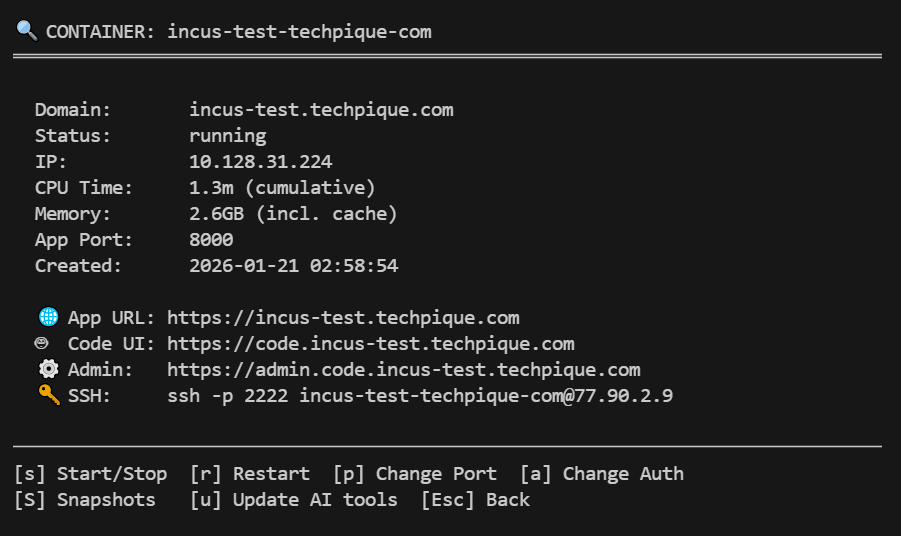Open the Admin link admin.code.incus-test.techpique.com
This screenshot has height=536, width=901.
coord(403,370)
